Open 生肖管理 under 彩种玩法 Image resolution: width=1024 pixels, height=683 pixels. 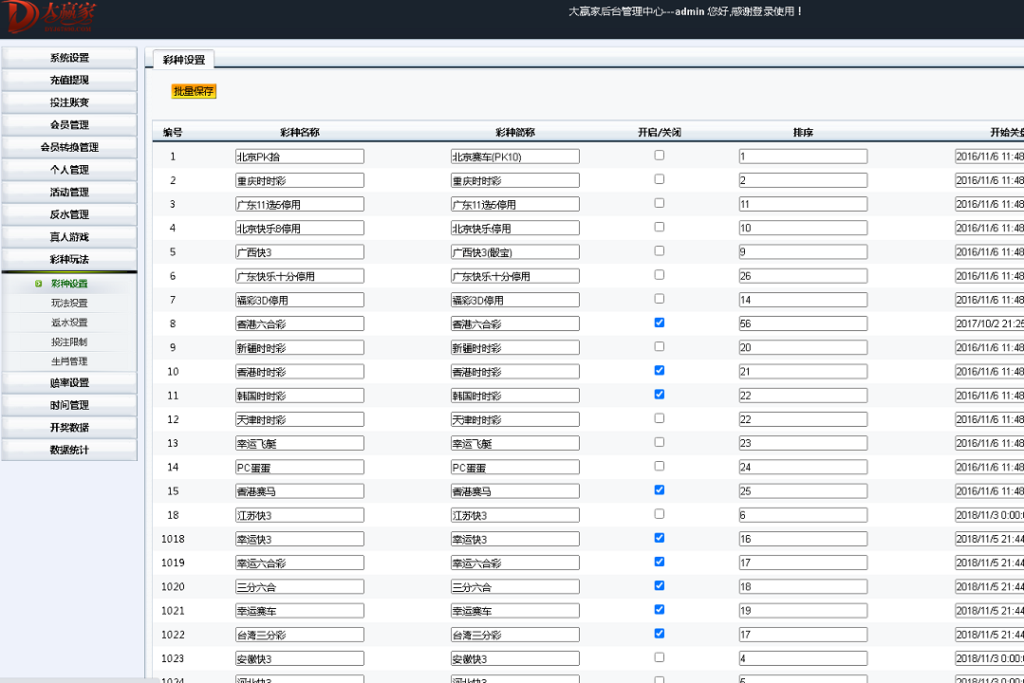pos(70,361)
